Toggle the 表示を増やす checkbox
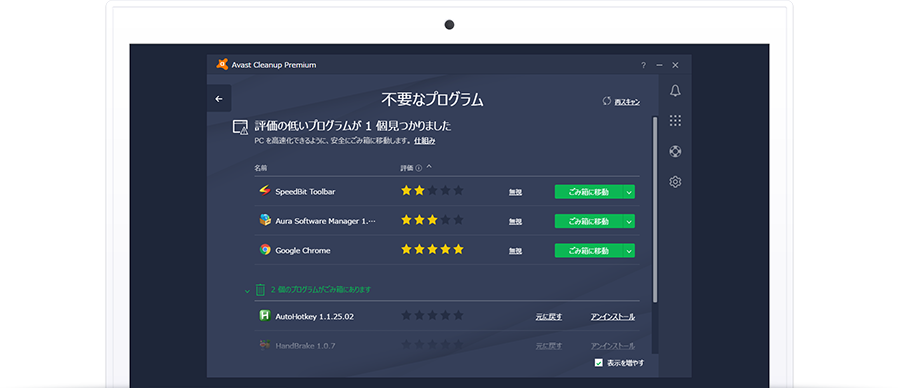 click(x=598, y=363)
